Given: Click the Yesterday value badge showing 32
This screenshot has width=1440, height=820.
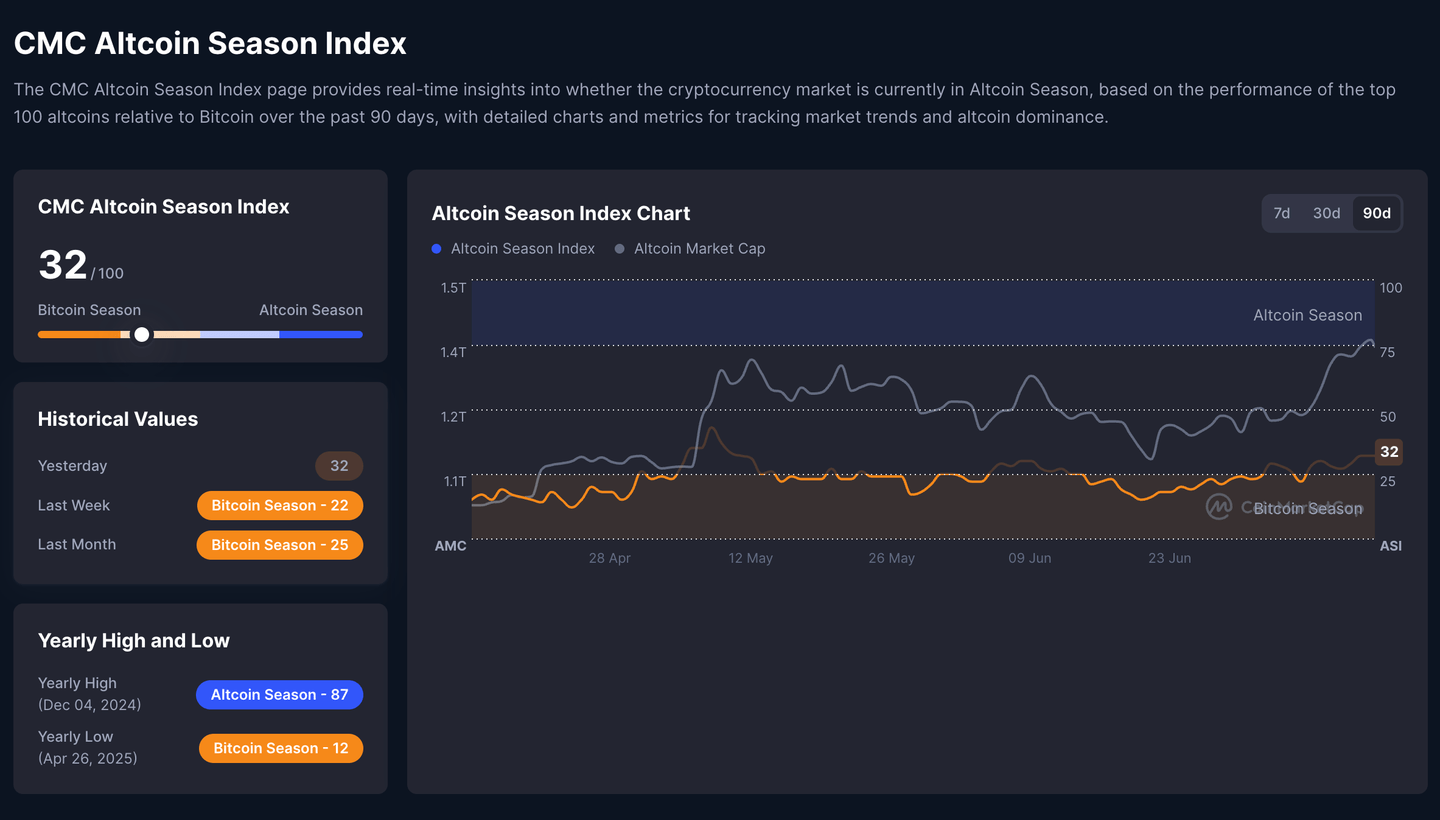Looking at the screenshot, I should point(339,465).
